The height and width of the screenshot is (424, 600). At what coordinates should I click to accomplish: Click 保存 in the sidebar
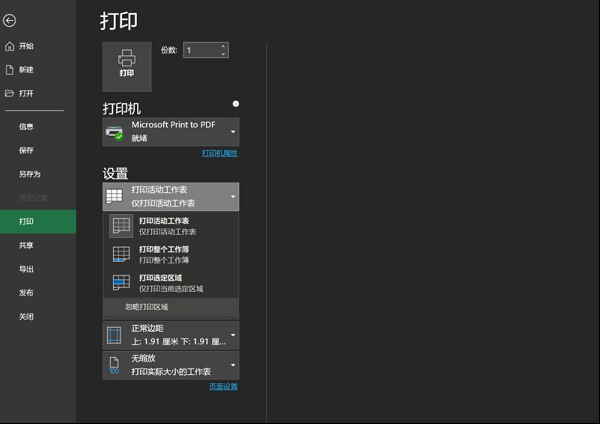(x=26, y=150)
